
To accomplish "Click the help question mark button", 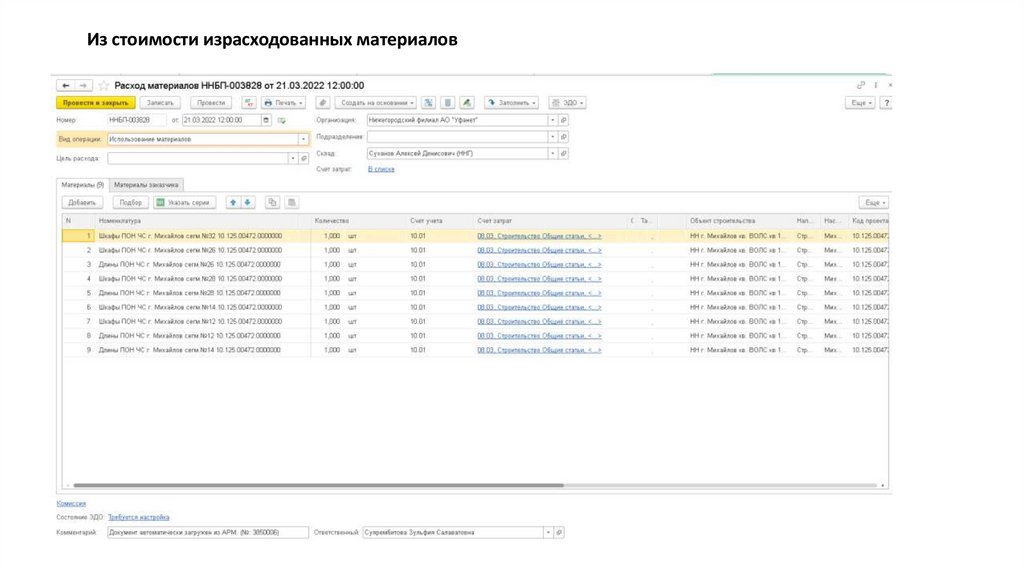I will [885, 103].
